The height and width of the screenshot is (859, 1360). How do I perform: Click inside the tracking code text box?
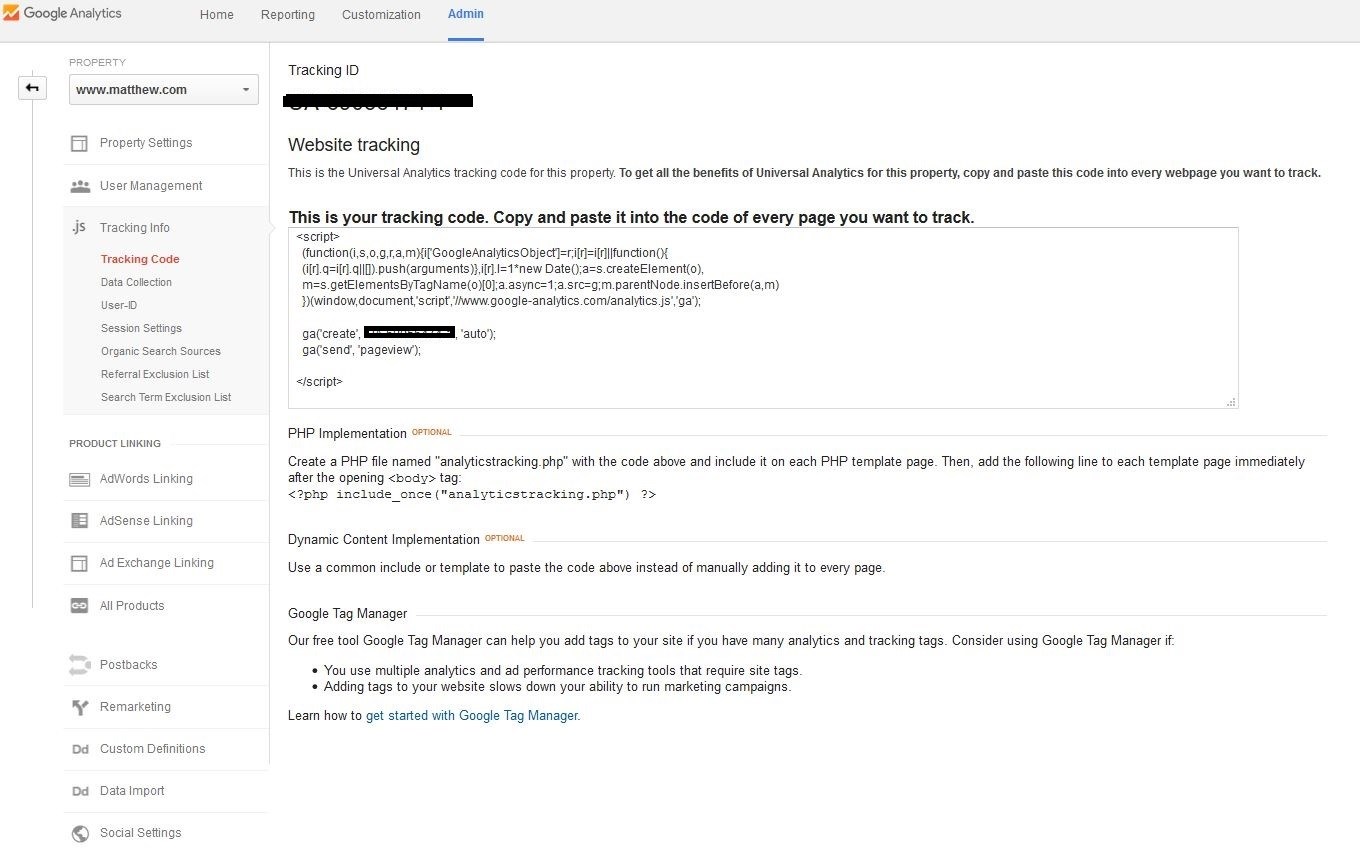763,317
